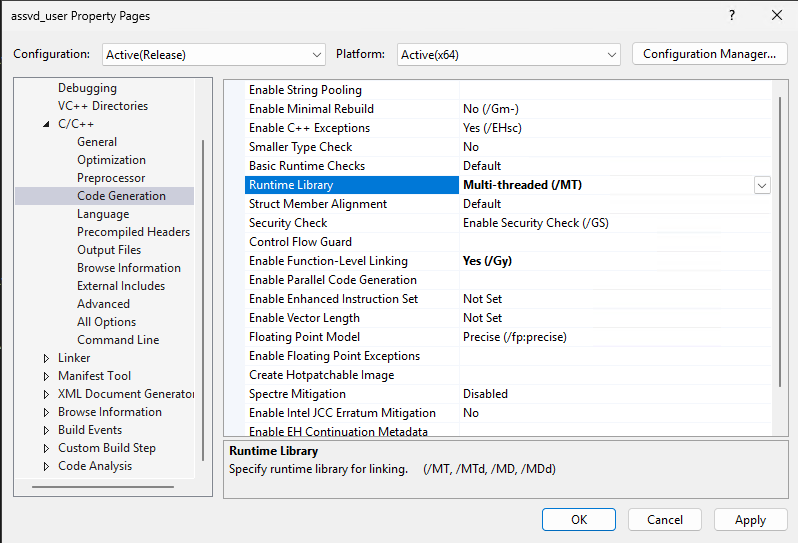Expand the Manifest Tool node
Screen dimensions: 798x543
tap(46, 376)
